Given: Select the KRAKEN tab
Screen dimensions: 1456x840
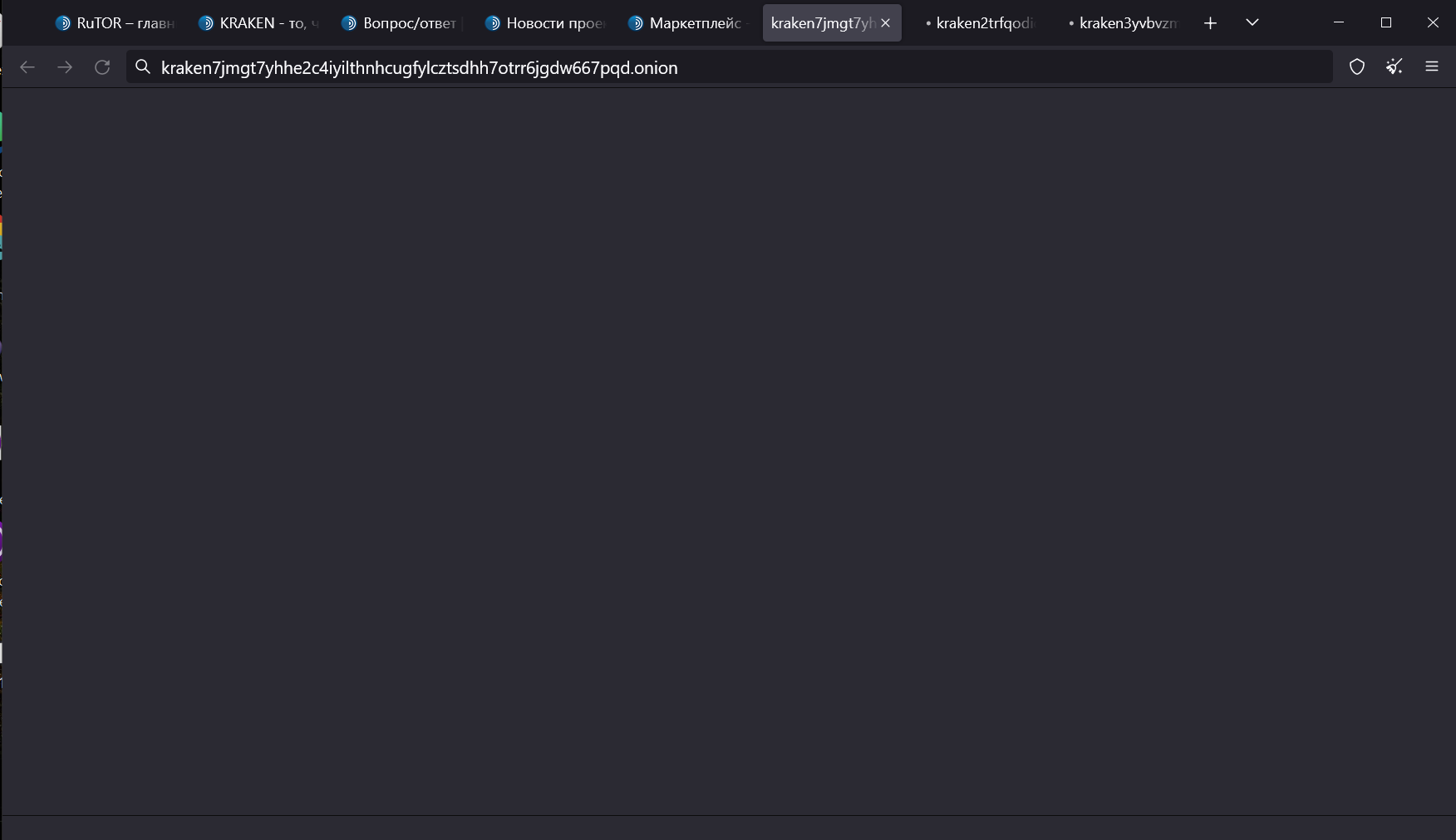Looking at the screenshot, I should coord(259,23).
